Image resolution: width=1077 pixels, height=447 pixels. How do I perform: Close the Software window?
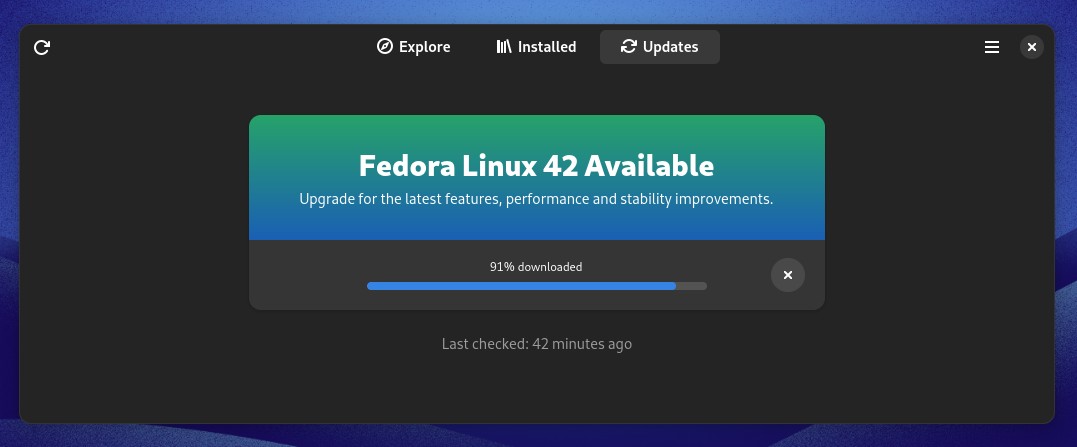point(1032,47)
